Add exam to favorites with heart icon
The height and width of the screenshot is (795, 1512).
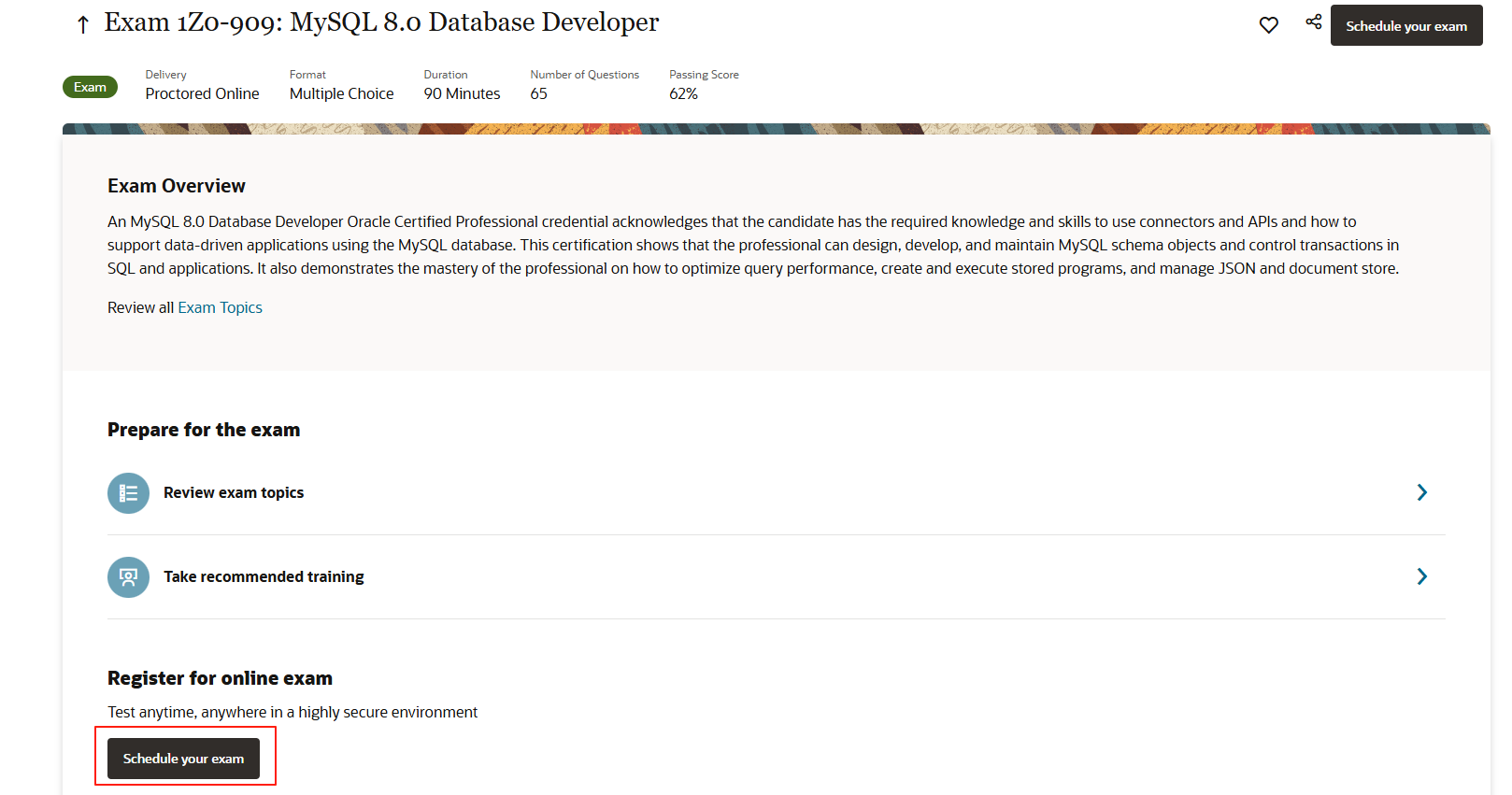click(x=1268, y=25)
